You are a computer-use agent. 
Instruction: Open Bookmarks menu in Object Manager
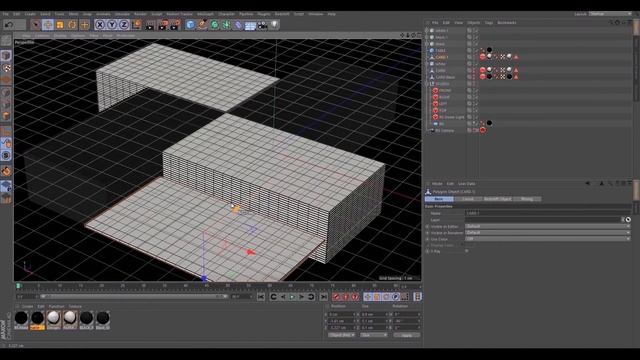coord(507,23)
